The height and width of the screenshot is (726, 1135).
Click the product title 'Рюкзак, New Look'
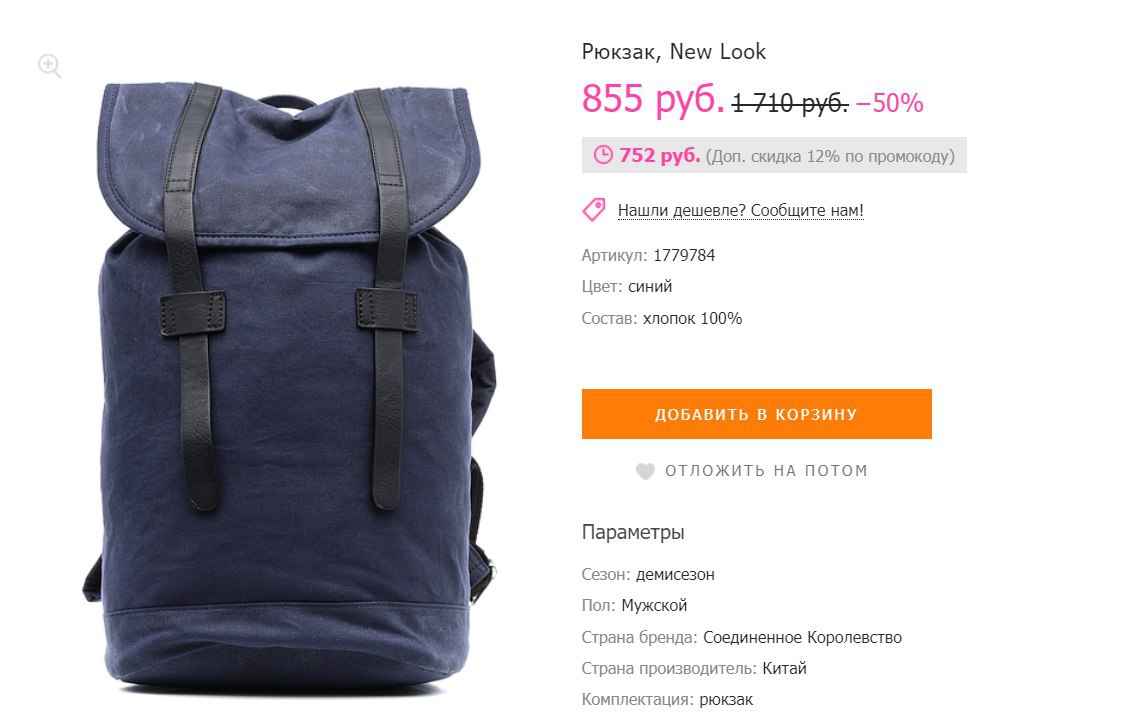tap(674, 51)
